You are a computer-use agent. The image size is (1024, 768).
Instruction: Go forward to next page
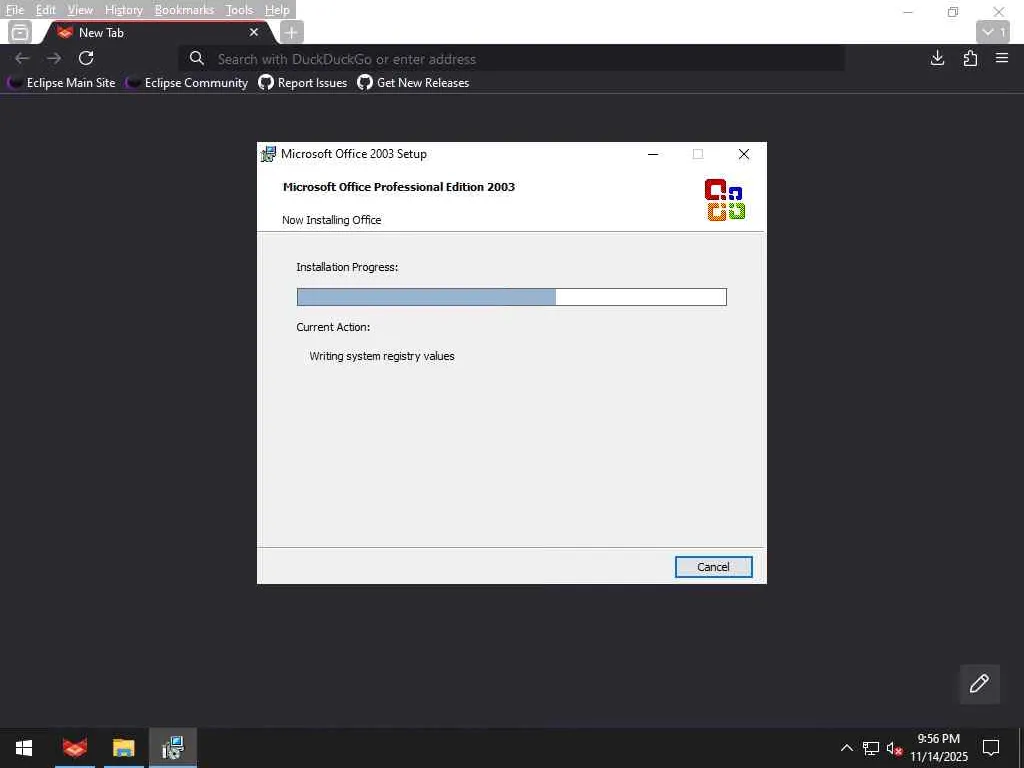54,58
